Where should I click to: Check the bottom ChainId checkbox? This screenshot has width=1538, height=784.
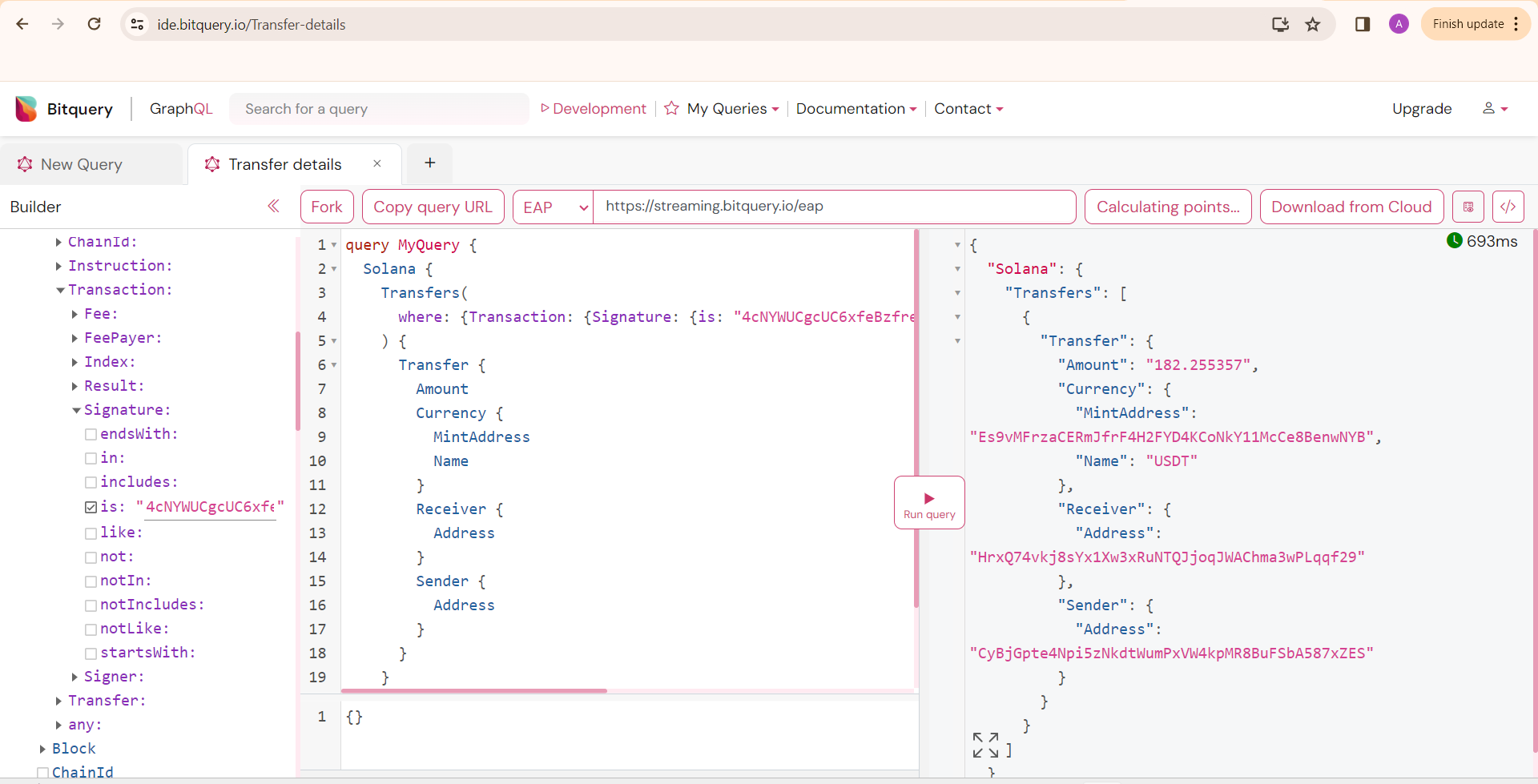click(43, 773)
